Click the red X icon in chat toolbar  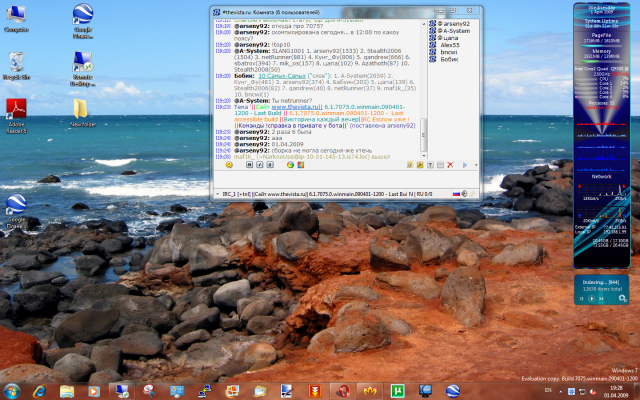pos(450,165)
